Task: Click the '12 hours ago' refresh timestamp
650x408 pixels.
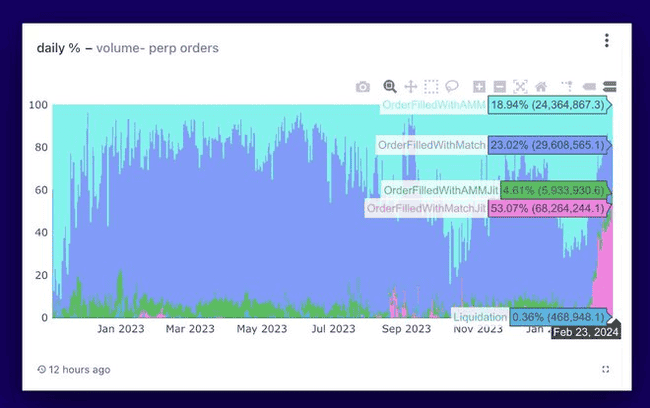Action: point(79,369)
